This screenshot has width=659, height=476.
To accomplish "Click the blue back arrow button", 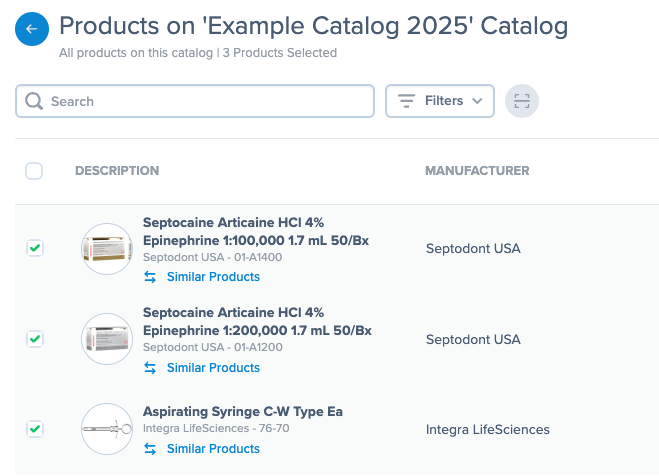I will [x=32, y=29].
